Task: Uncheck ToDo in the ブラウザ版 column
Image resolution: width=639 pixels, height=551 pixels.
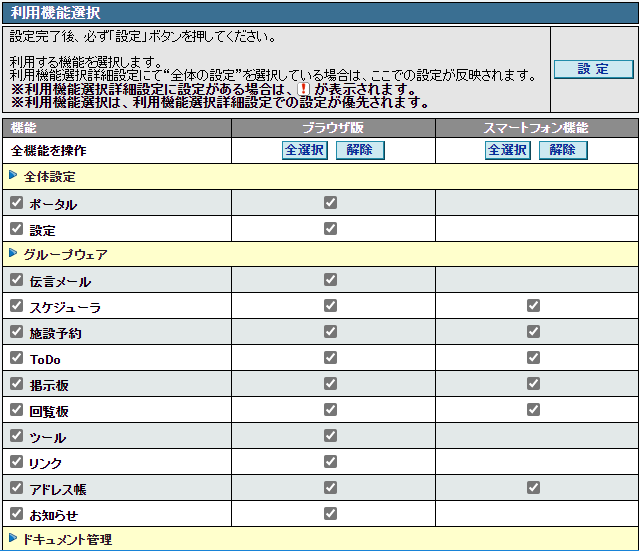Action: point(331,357)
